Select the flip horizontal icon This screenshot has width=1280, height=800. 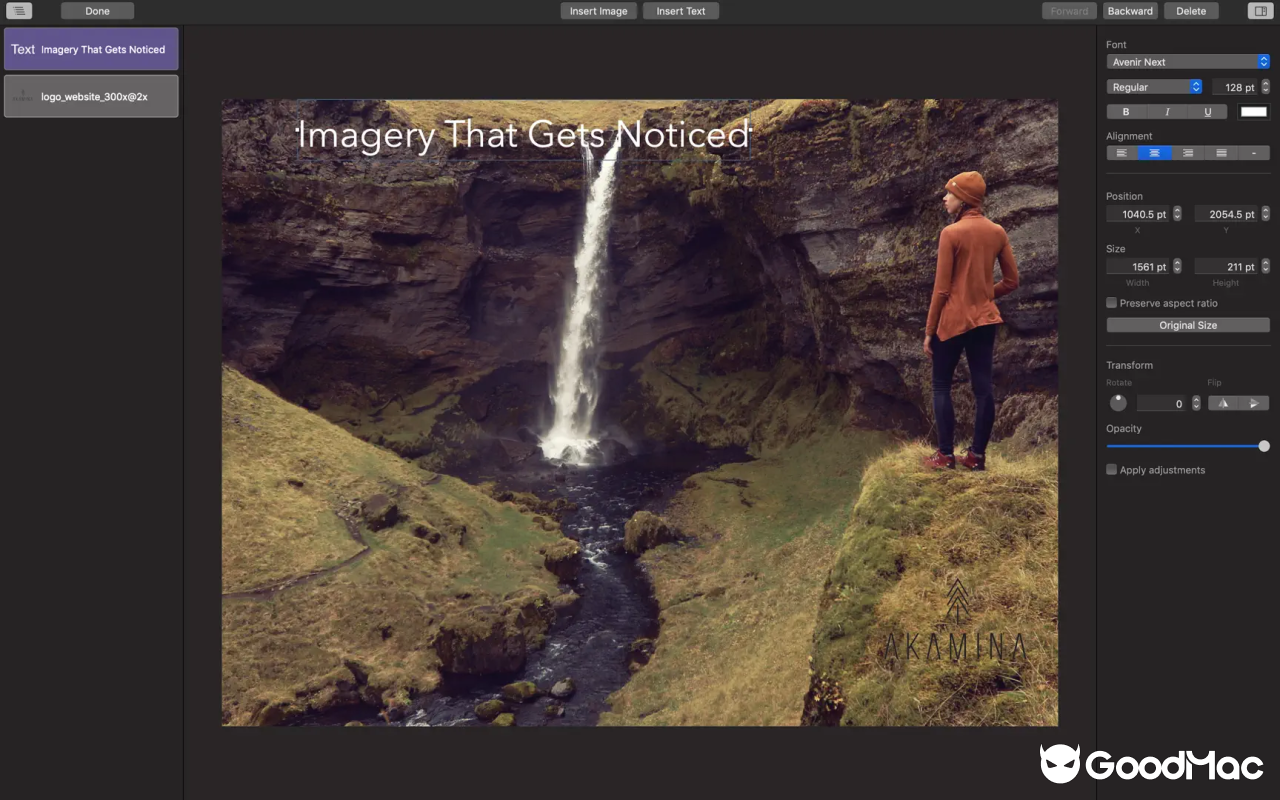click(1221, 402)
